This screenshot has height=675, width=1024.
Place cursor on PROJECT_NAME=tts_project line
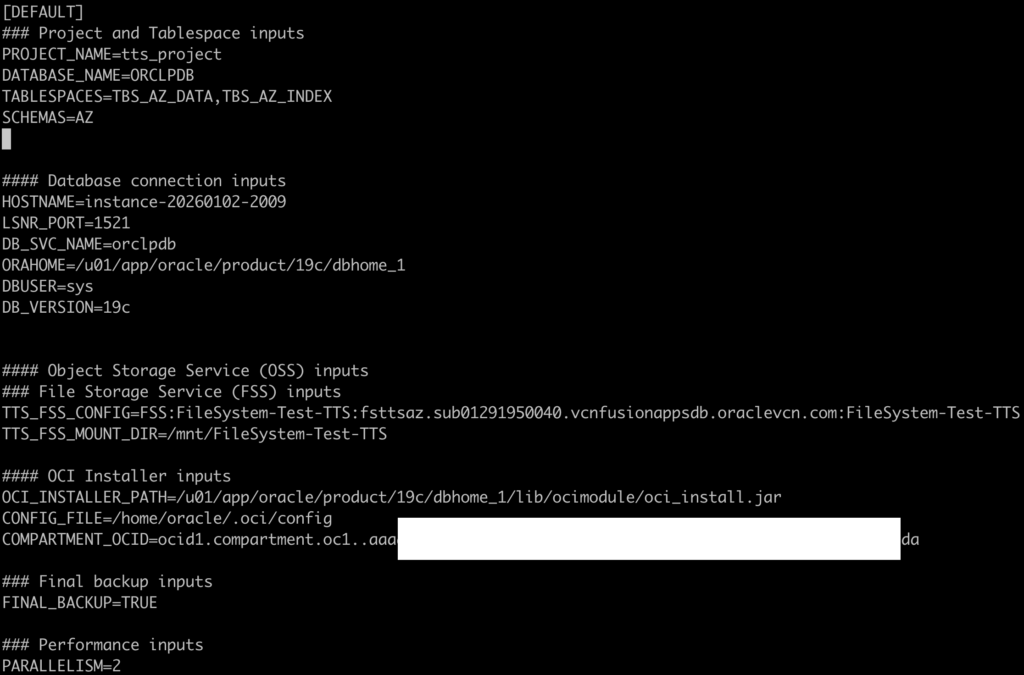[x=112, y=54]
